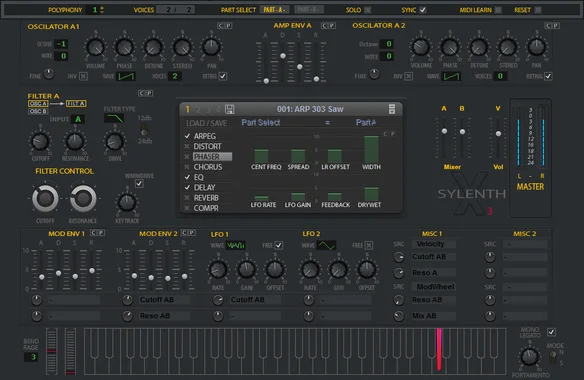The height and width of the screenshot is (380, 584).
Task: Click the Filter A Drive knob
Action: [x=115, y=142]
